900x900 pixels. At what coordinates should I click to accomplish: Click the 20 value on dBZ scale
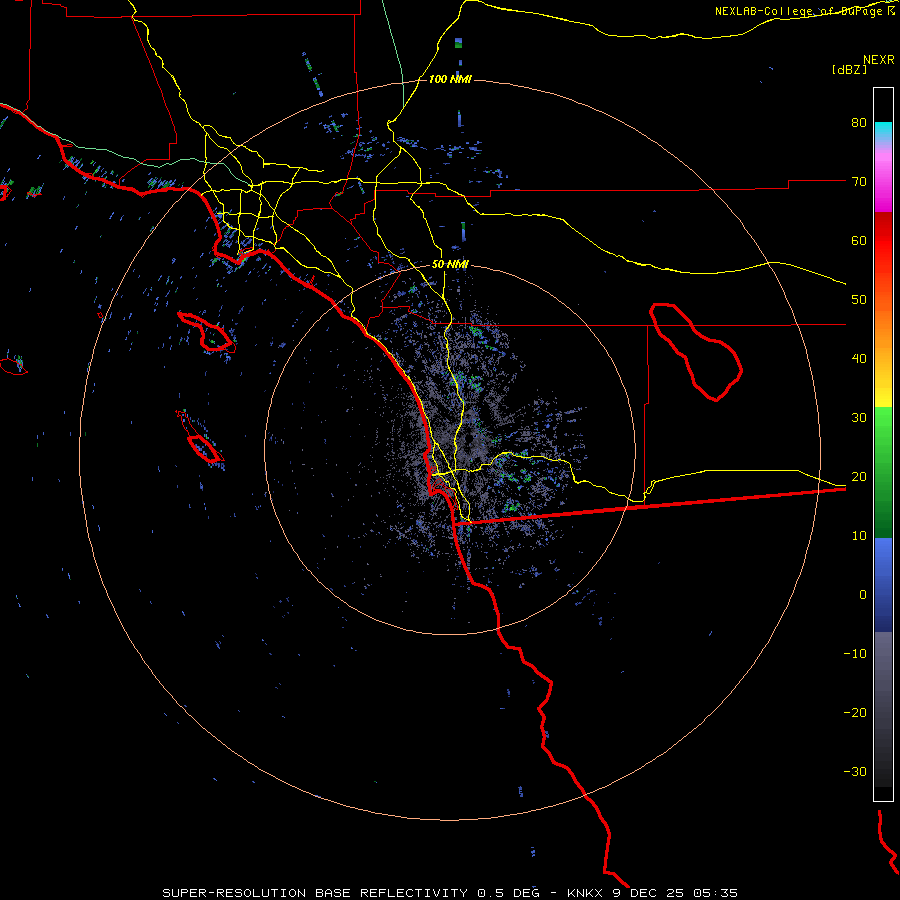859,476
